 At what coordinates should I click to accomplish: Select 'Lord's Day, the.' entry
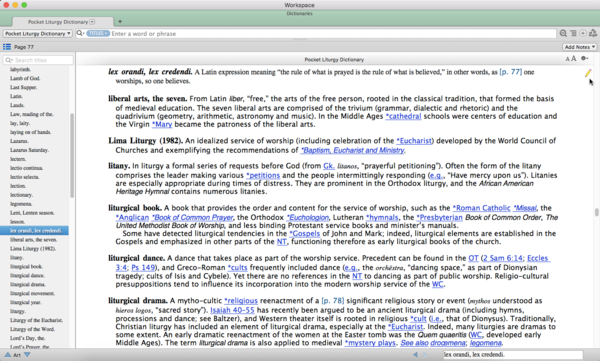point(27,338)
